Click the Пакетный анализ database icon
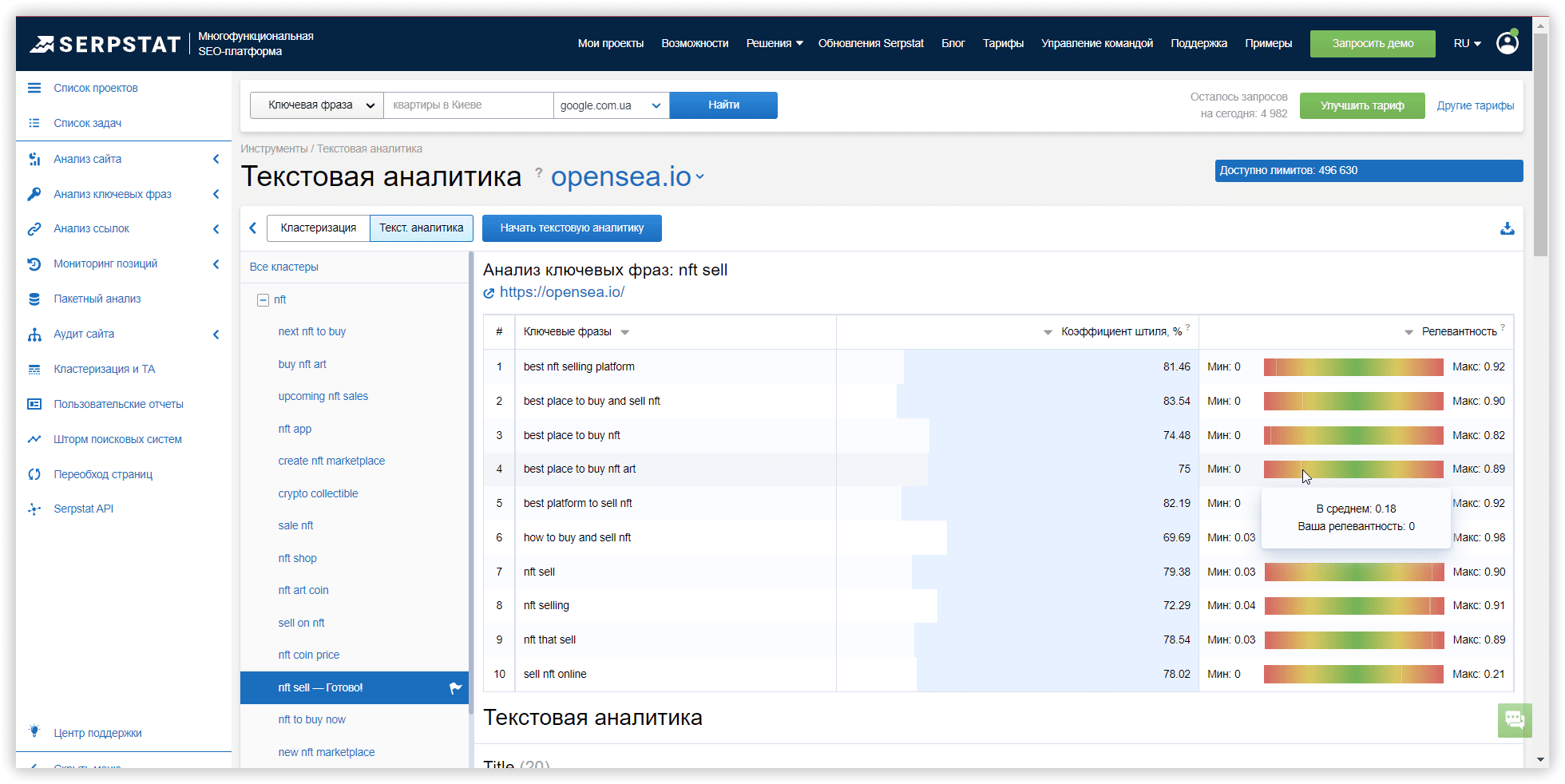 [x=34, y=299]
